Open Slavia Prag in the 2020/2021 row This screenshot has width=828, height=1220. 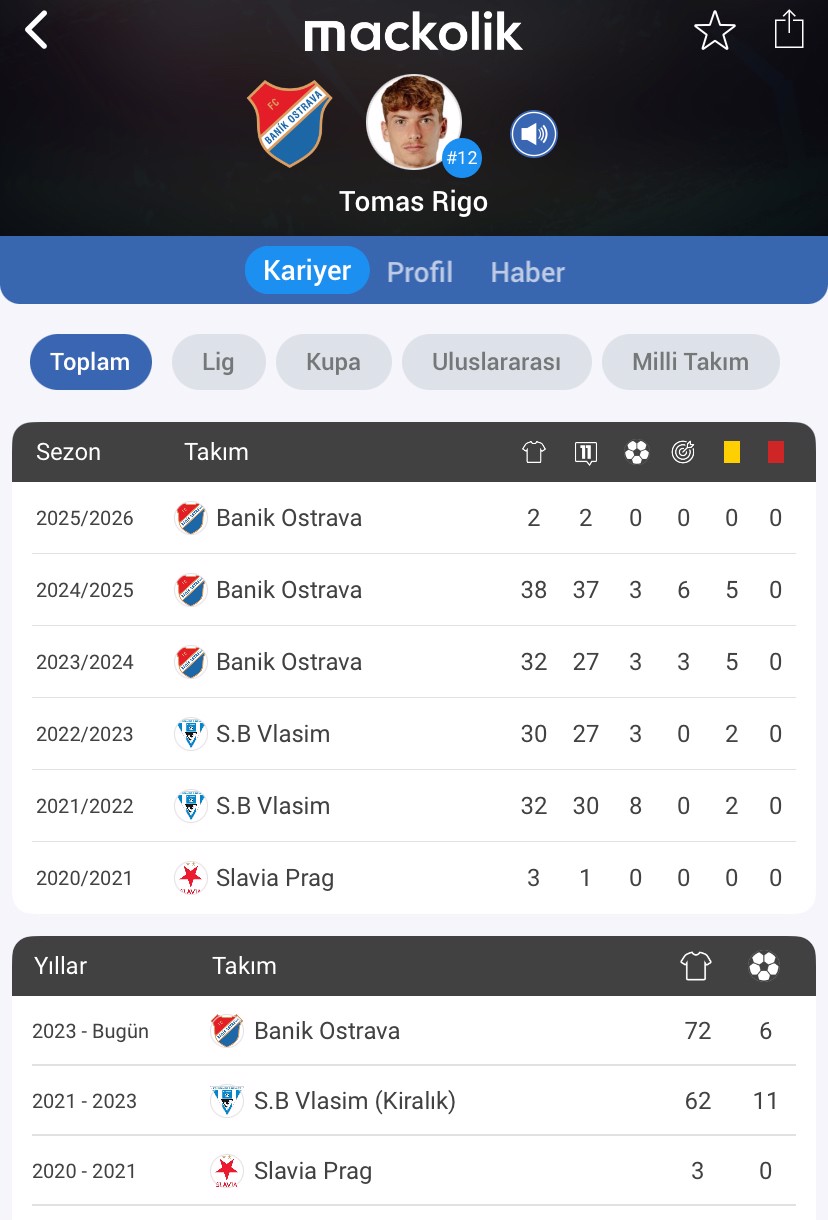275,878
